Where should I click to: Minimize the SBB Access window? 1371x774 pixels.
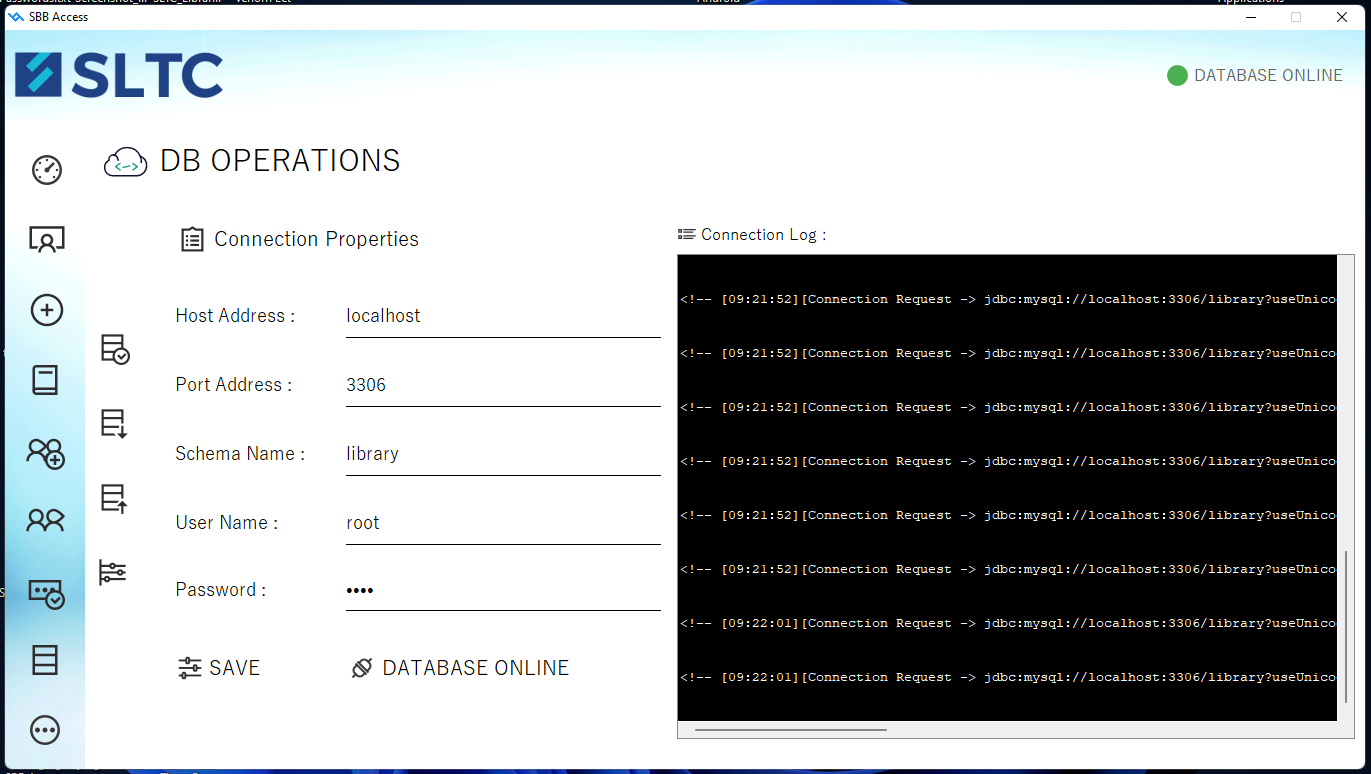point(1250,16)
